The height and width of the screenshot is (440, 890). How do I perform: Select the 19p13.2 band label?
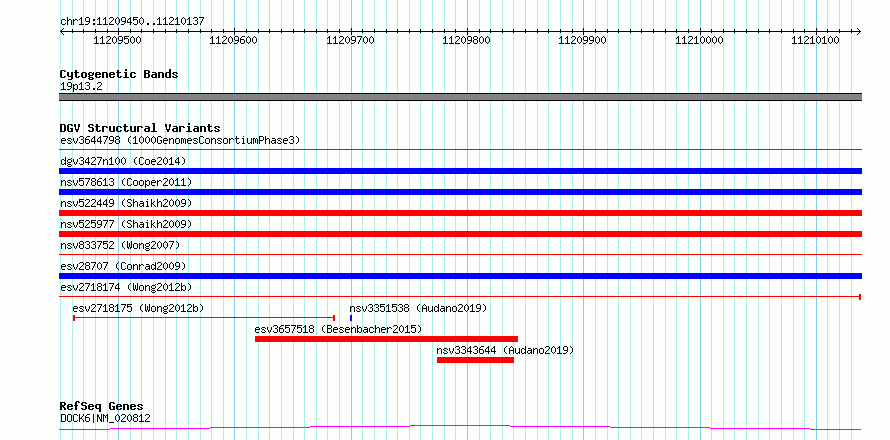pos(81,86)
